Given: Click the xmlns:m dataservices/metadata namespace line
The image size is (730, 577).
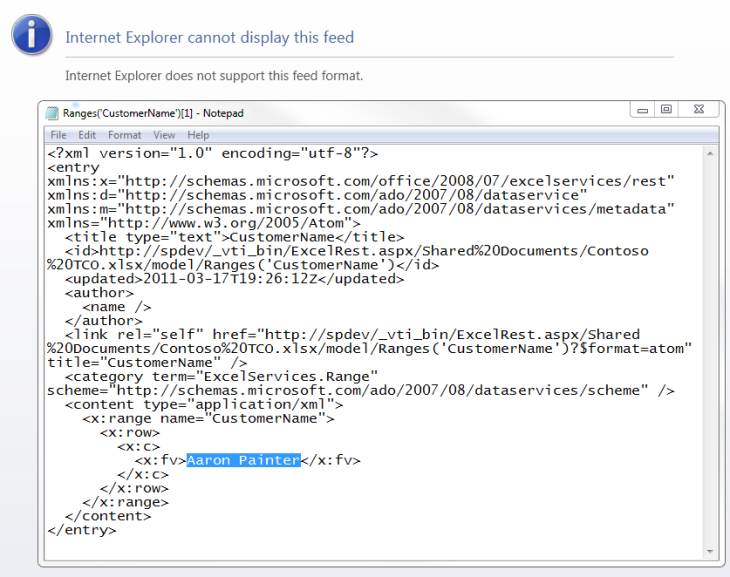Looking at the screenshot, I should 361,209.
